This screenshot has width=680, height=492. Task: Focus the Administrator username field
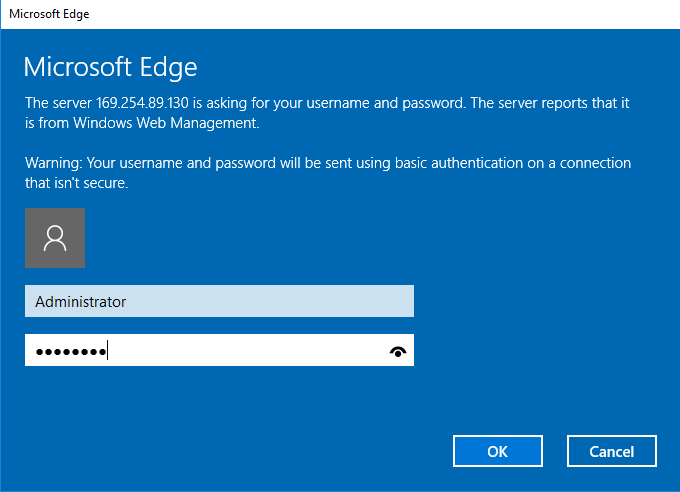[219, 301]
